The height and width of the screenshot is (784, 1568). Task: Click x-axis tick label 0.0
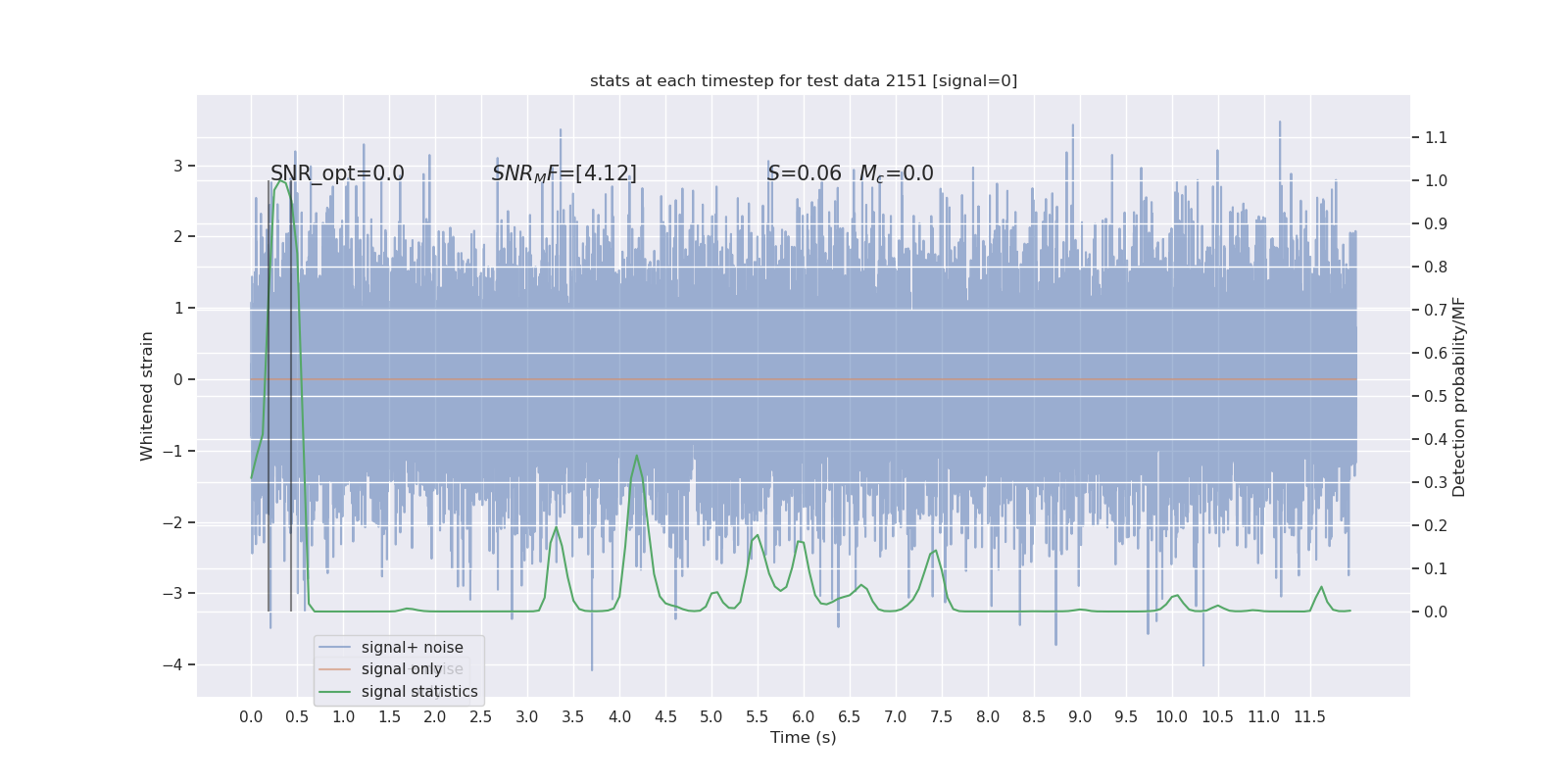(x=251, y=717)
